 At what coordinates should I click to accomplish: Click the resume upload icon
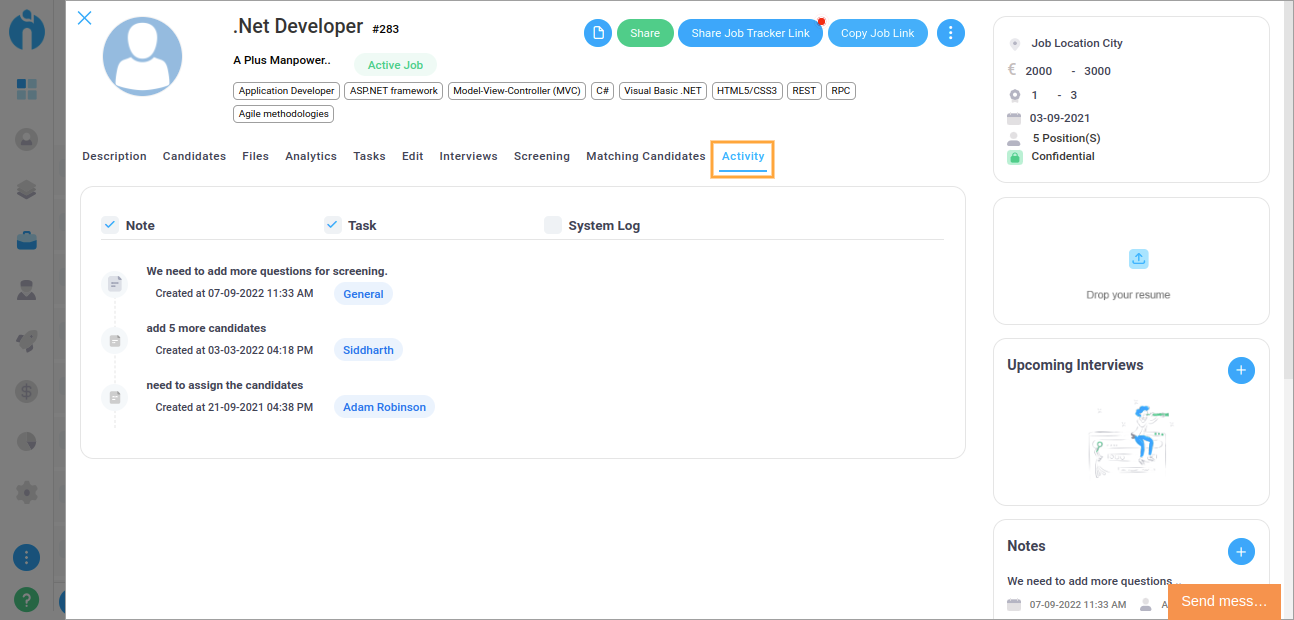[1138, 259]
